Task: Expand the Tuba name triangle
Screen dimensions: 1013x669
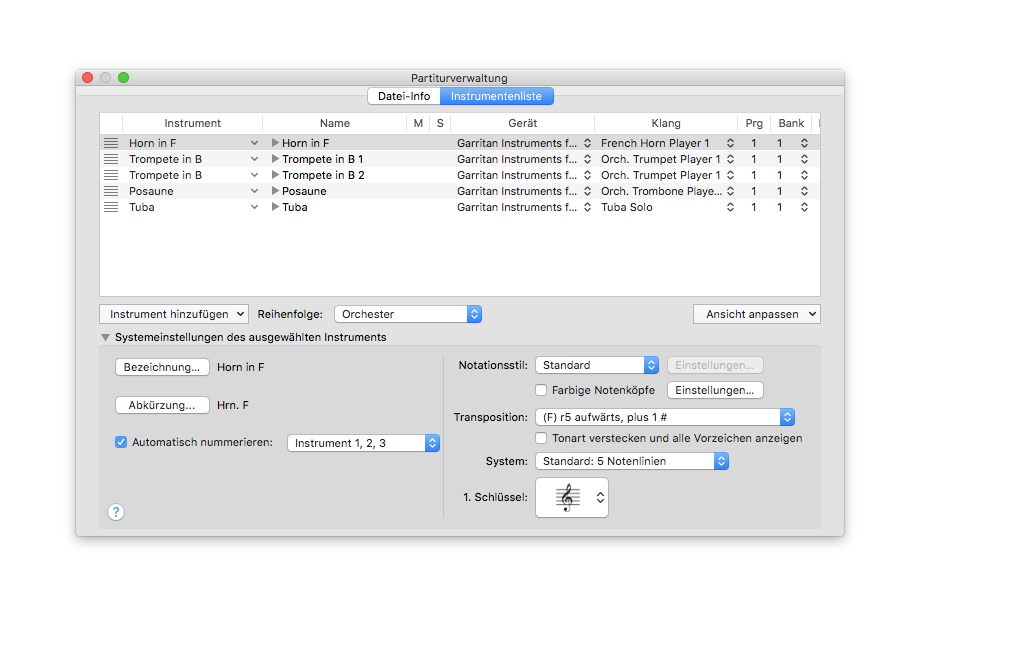Action: click(275, 207)
